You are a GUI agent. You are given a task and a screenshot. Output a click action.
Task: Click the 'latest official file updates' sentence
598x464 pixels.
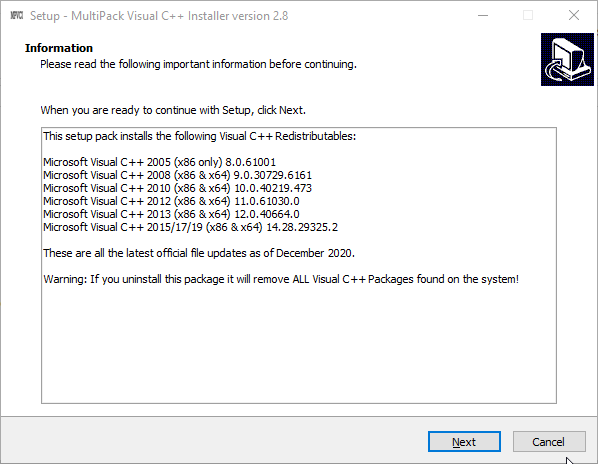tap(199, 253)
